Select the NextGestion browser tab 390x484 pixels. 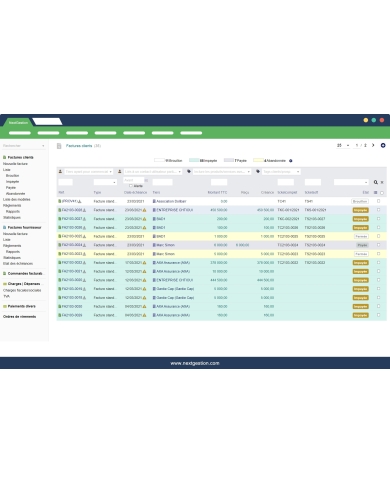tap(18, 122)
